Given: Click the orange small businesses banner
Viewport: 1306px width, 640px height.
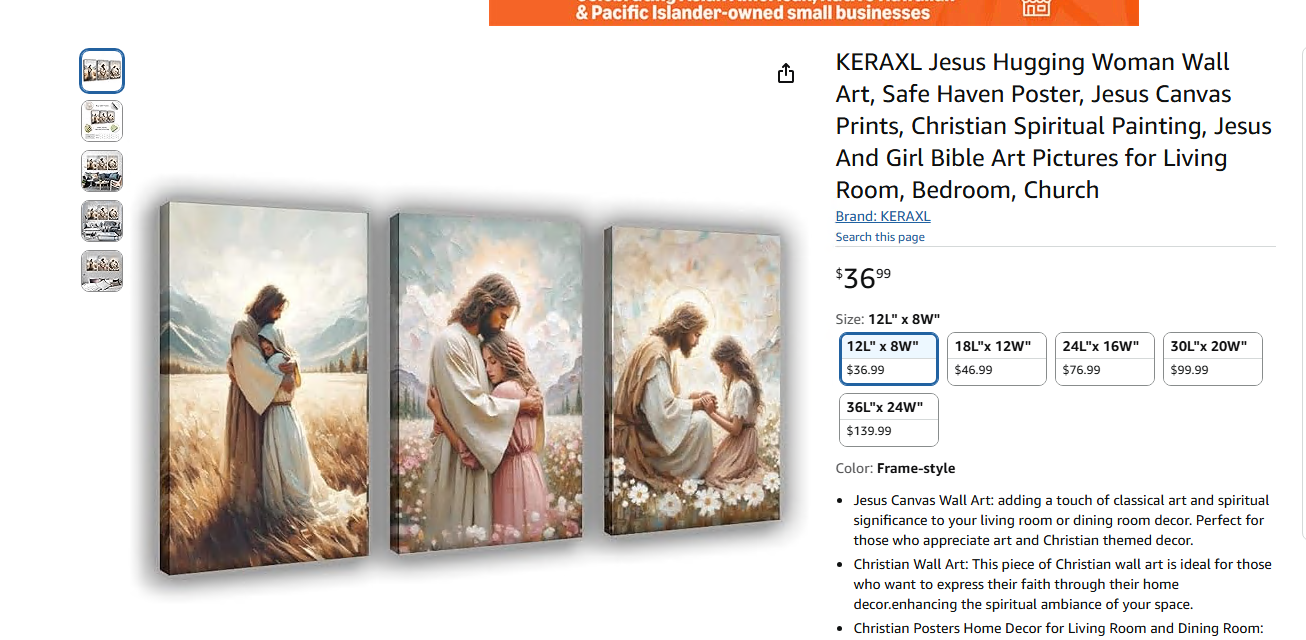Looking at the screenshot, I should tap(814, 12).
